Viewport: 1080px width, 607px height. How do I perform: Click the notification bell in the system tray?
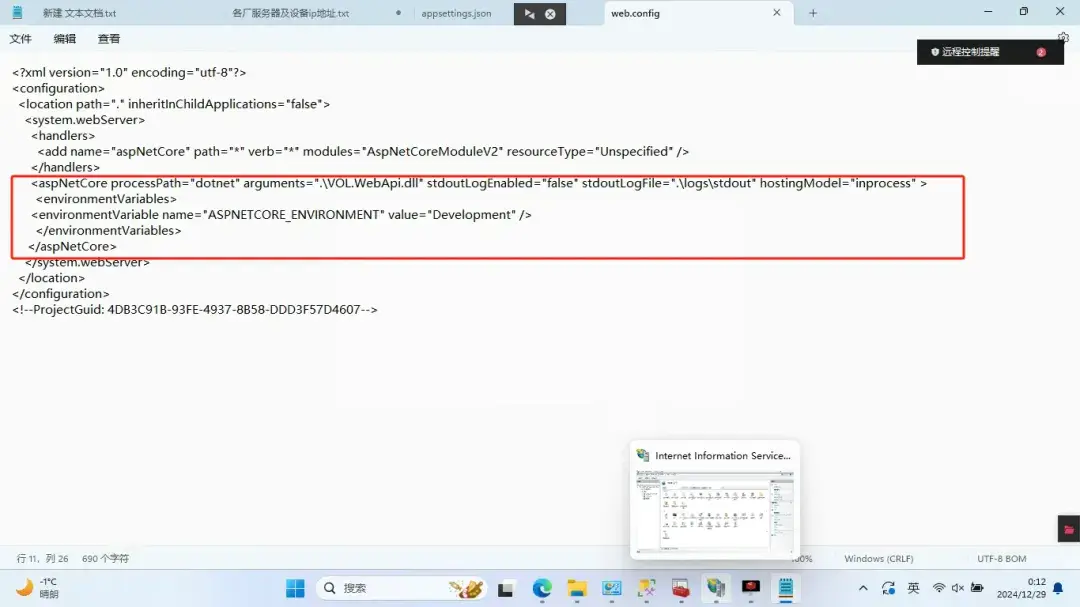coord(1057,588)
